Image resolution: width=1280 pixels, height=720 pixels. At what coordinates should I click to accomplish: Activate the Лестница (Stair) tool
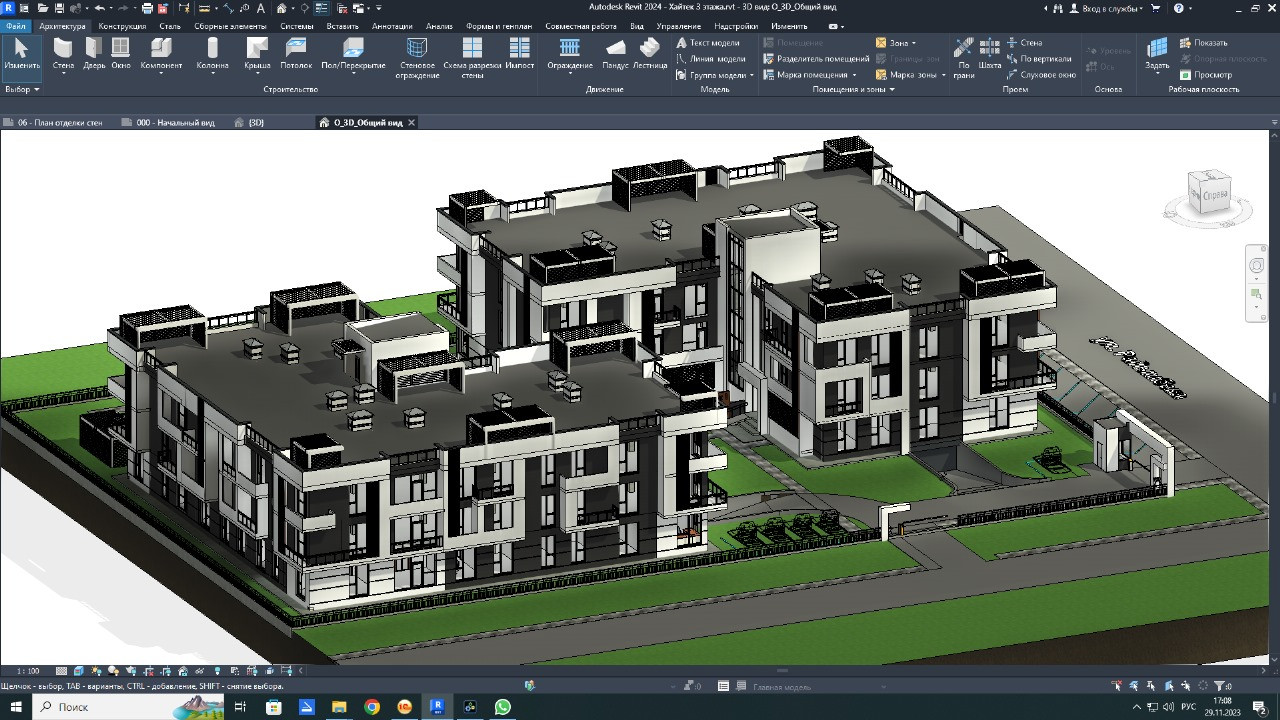(650, 55)
